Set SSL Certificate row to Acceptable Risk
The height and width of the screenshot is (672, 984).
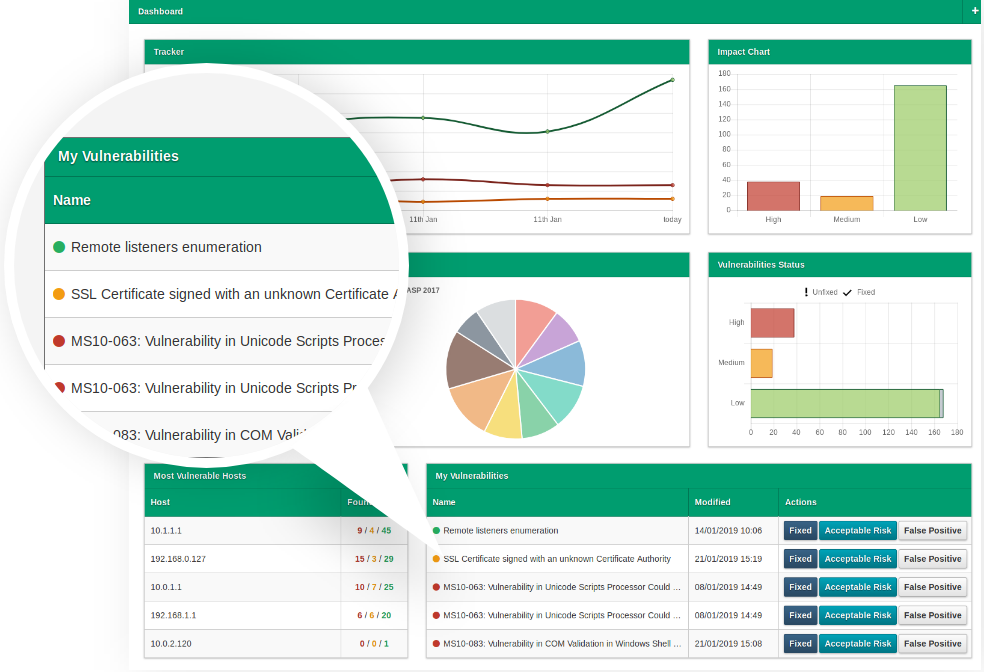point(857,559)
